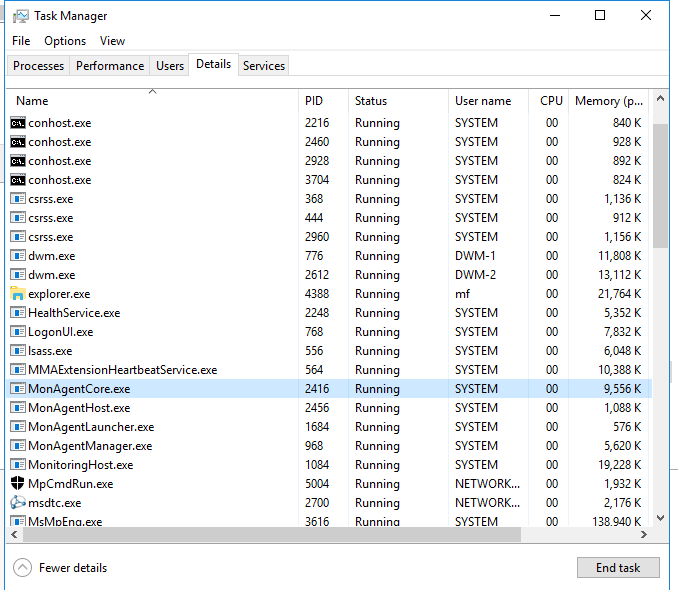678x590 pixels.
Task: Click the dwm.exe icon for PID 776
Action: click(18, 256)
